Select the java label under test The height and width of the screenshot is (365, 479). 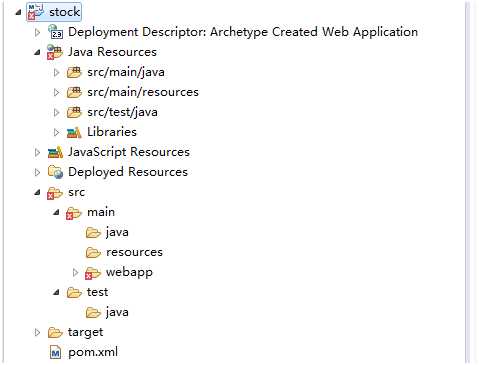click(117, 312)
